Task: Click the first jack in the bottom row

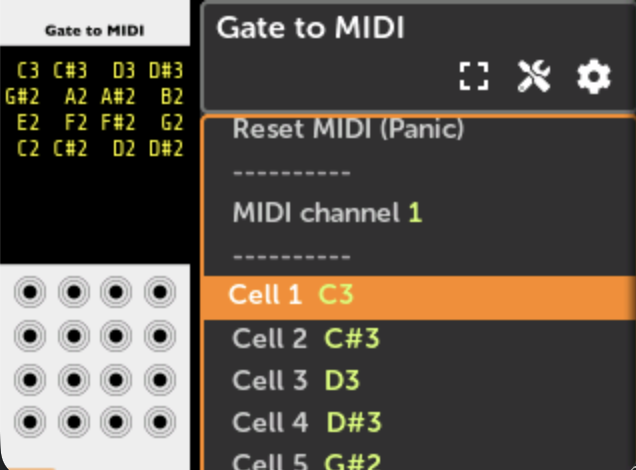Action: (x=30, y=422)
